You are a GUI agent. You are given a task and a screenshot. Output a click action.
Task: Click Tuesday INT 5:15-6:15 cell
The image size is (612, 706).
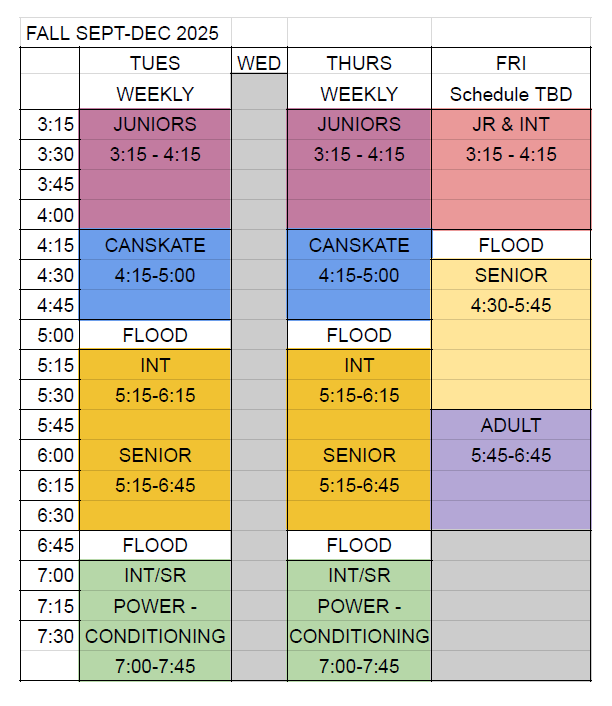tap(155, 380)
